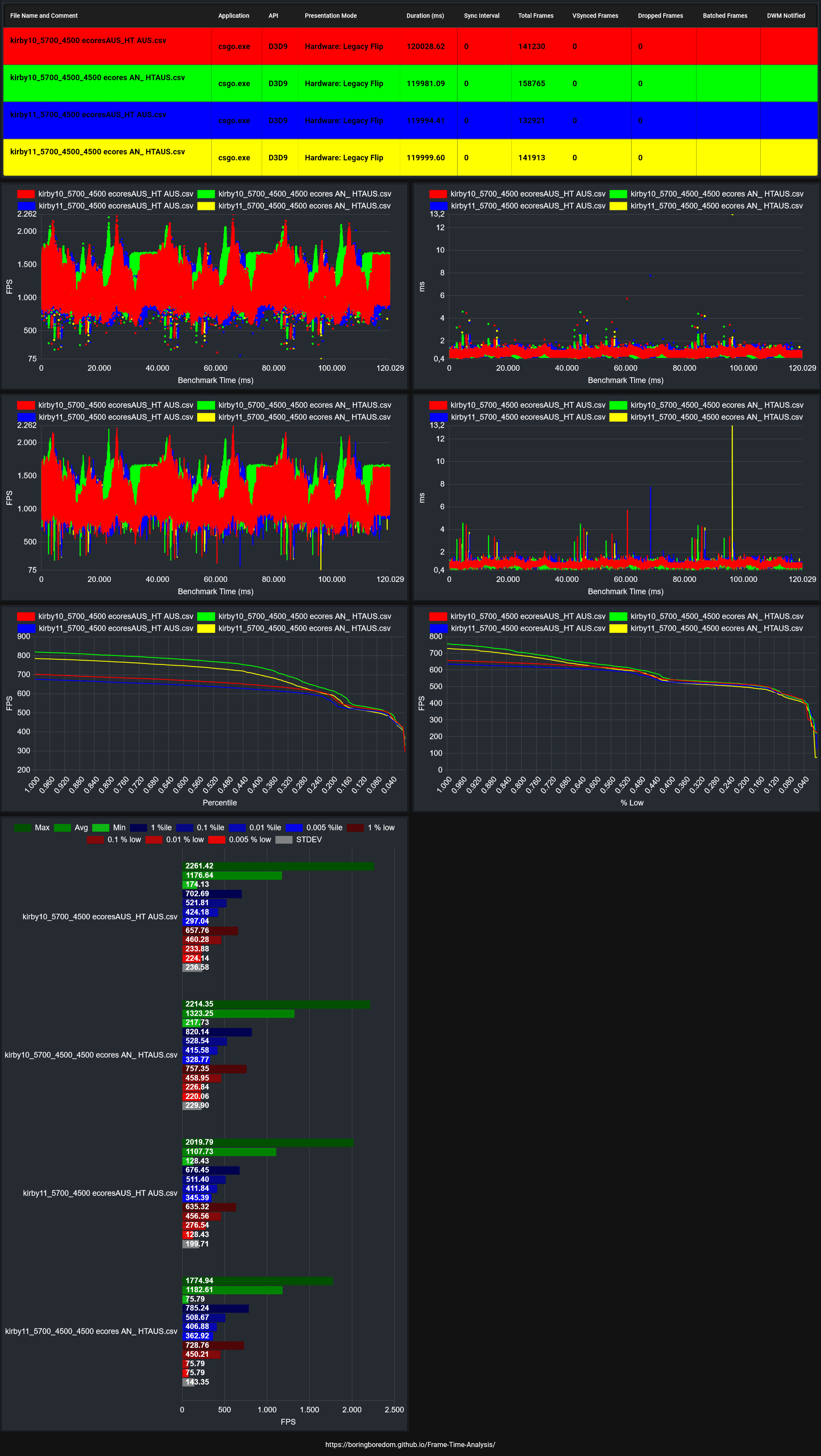The image size is (821, 1456).
Task: Click the File Name and Comment column header
Action: (44, 16)
